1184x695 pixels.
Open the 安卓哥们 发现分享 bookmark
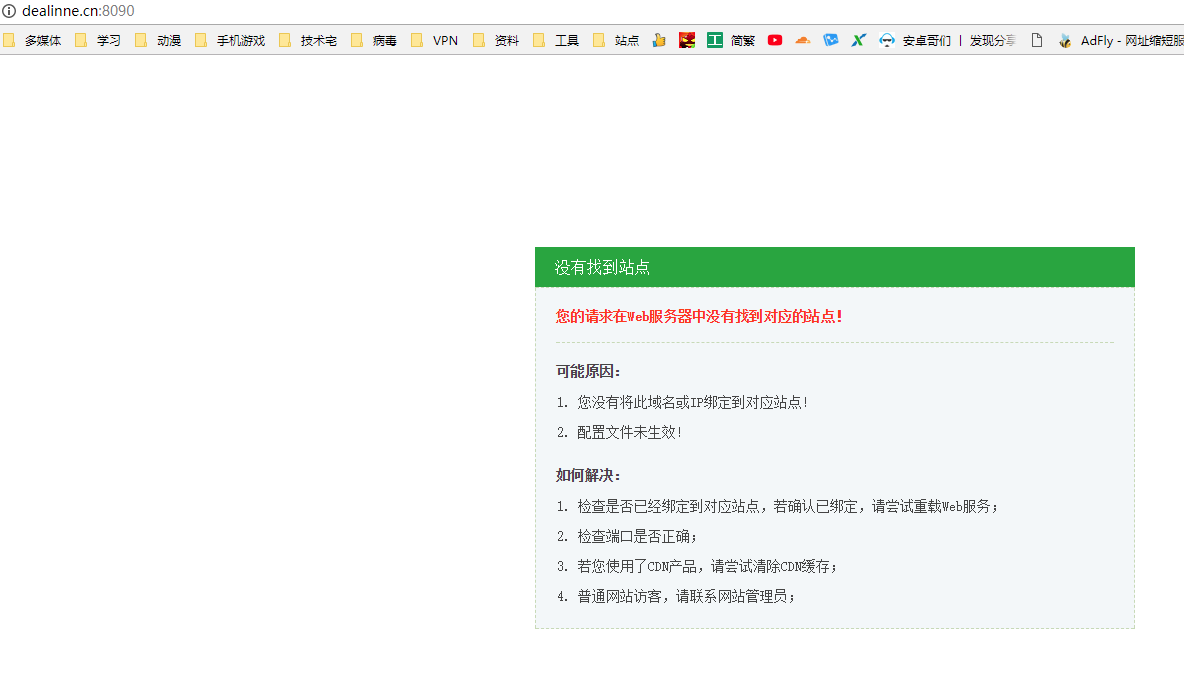tap(948, 41)
